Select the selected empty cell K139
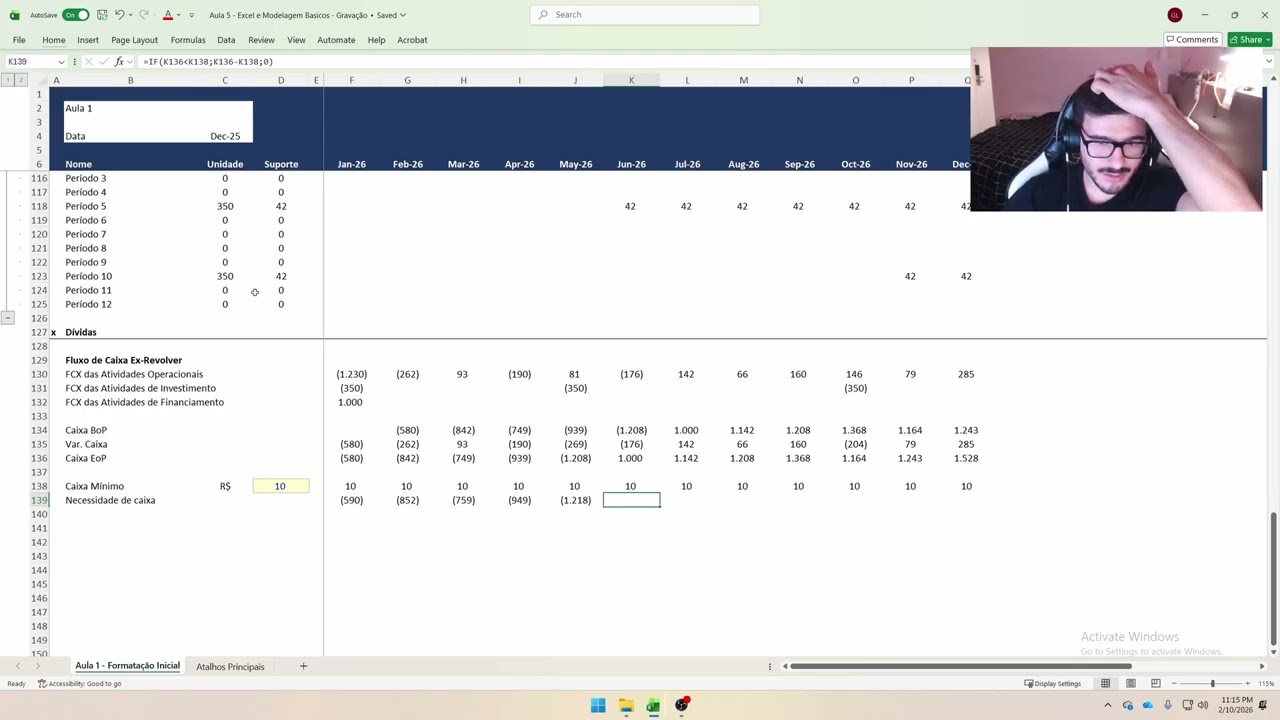 631,500
